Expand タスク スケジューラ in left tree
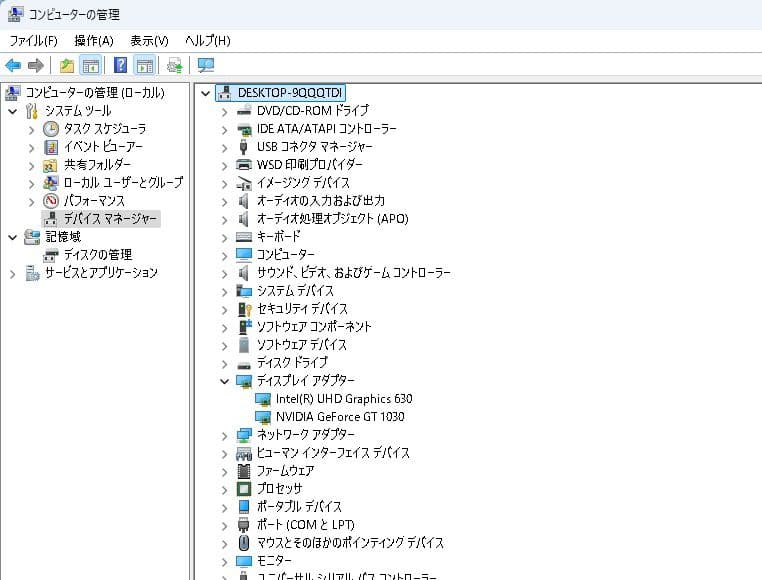762x580 pixels. 32,130
